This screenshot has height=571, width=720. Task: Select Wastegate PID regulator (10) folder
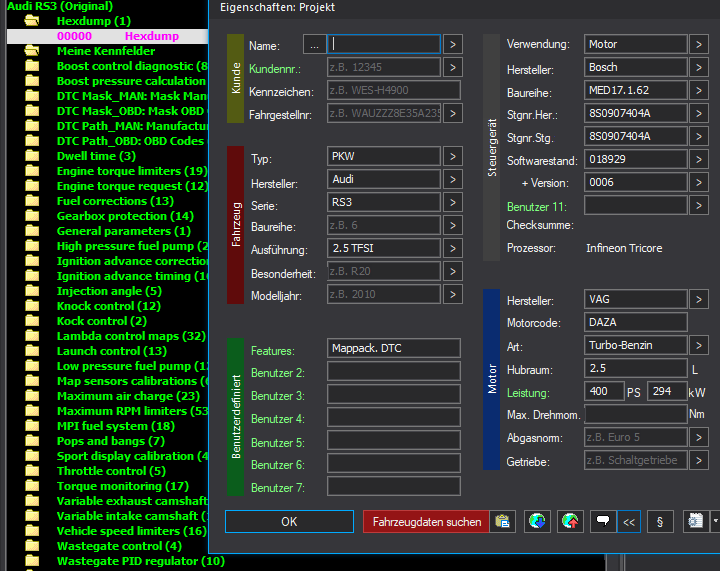(x=141, y=561)
